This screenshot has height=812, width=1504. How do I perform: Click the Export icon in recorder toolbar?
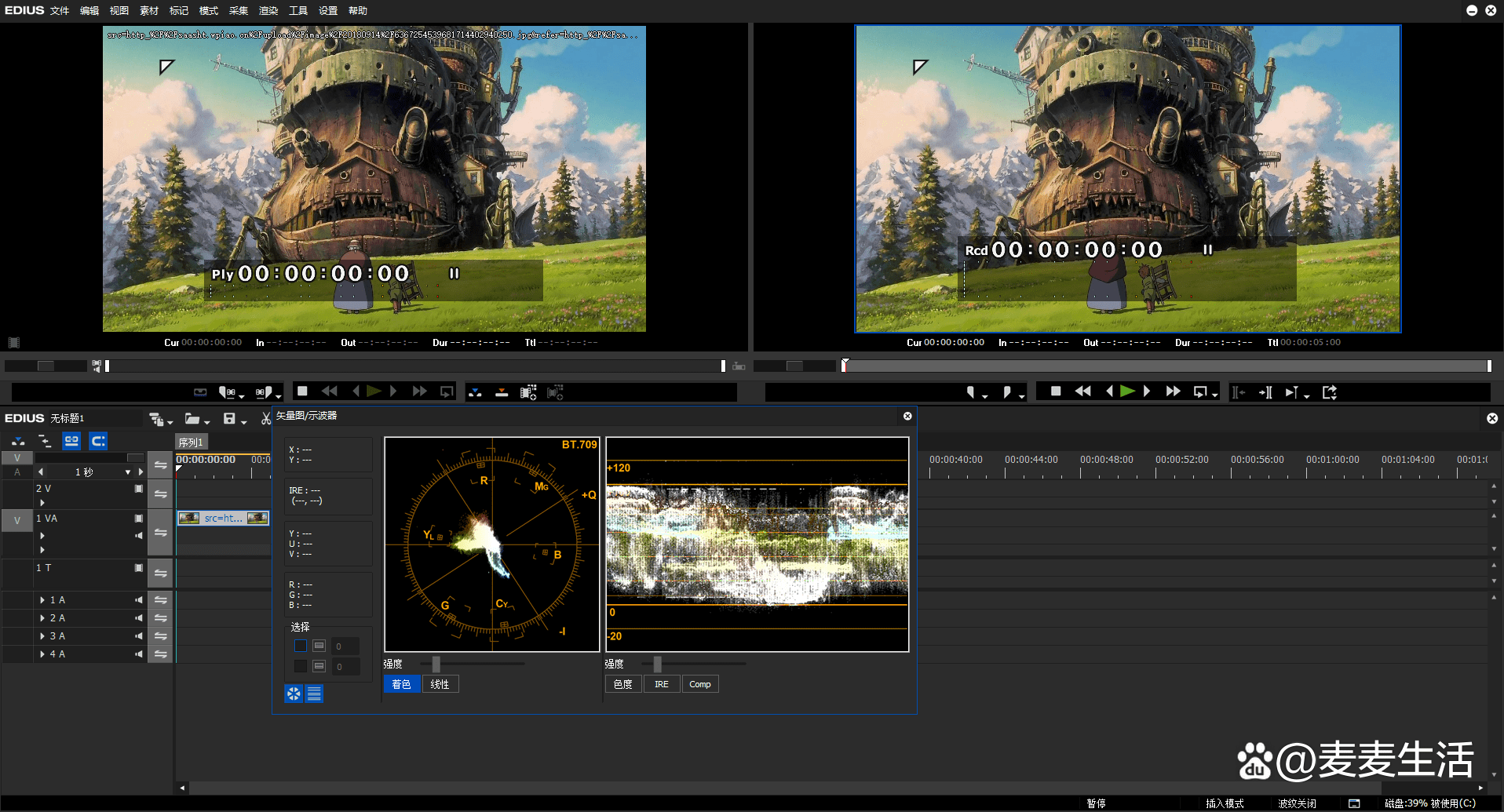pos(1329,391)
